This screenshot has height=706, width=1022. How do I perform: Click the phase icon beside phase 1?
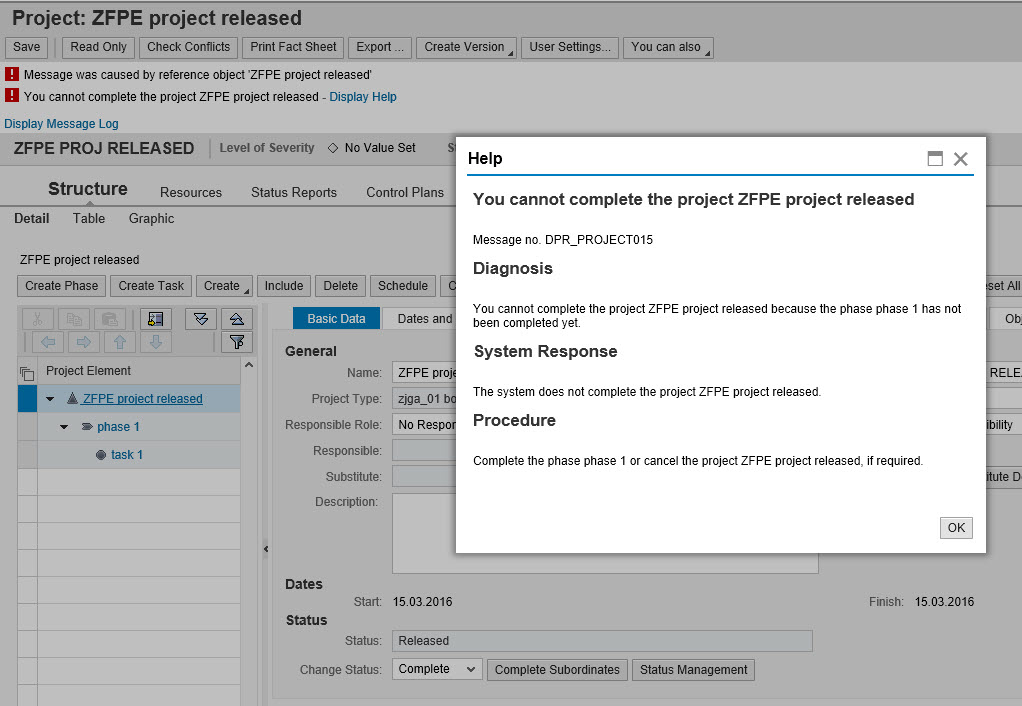[87, 426]
